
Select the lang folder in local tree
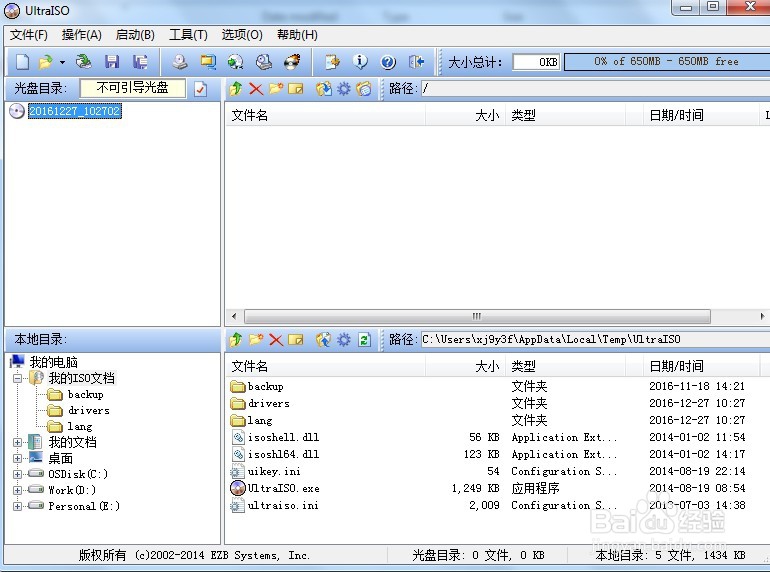point(80,426)
